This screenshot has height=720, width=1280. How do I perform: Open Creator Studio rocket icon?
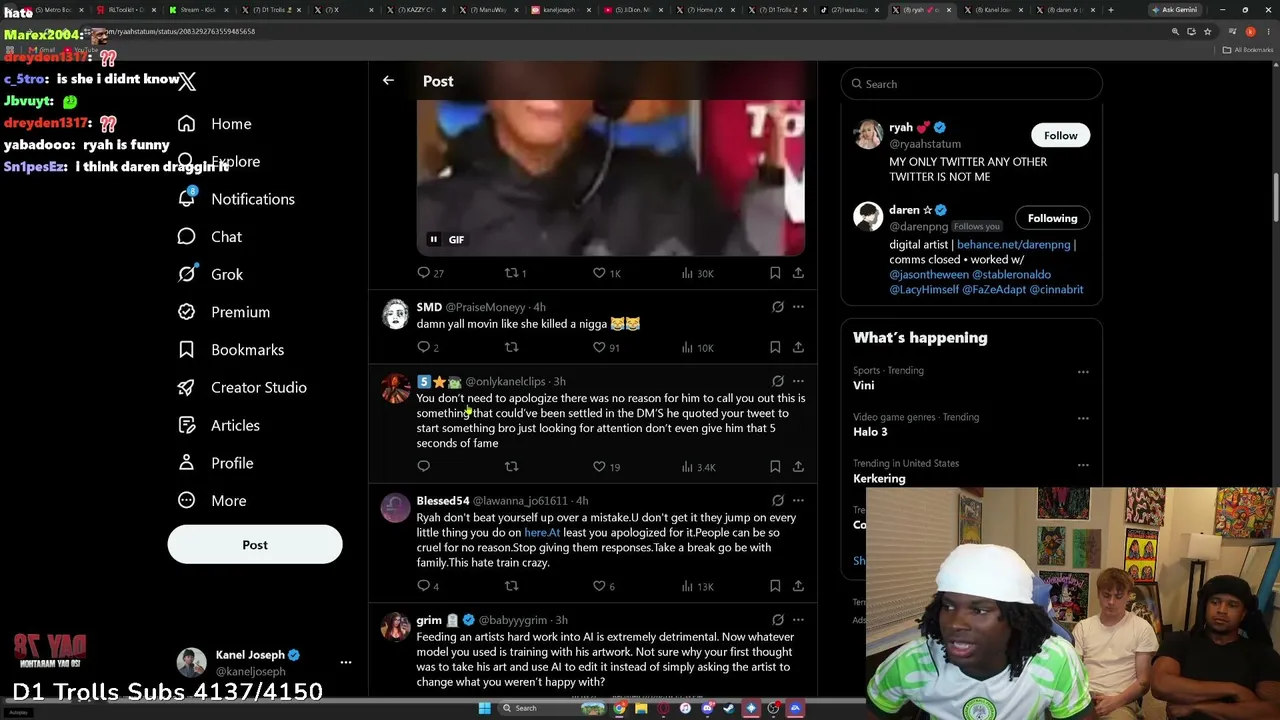pyautogui.click(x=186, y=388)
